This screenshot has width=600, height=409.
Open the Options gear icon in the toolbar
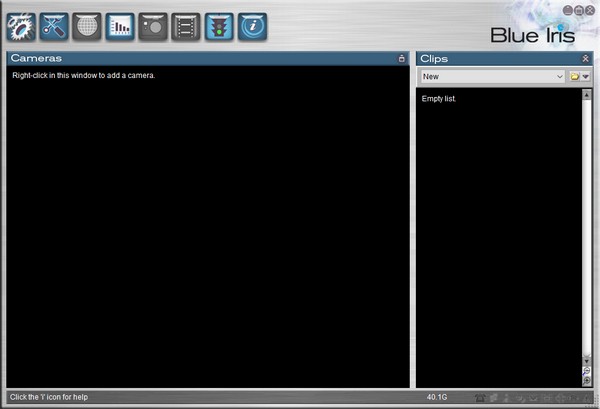point(21,26)
